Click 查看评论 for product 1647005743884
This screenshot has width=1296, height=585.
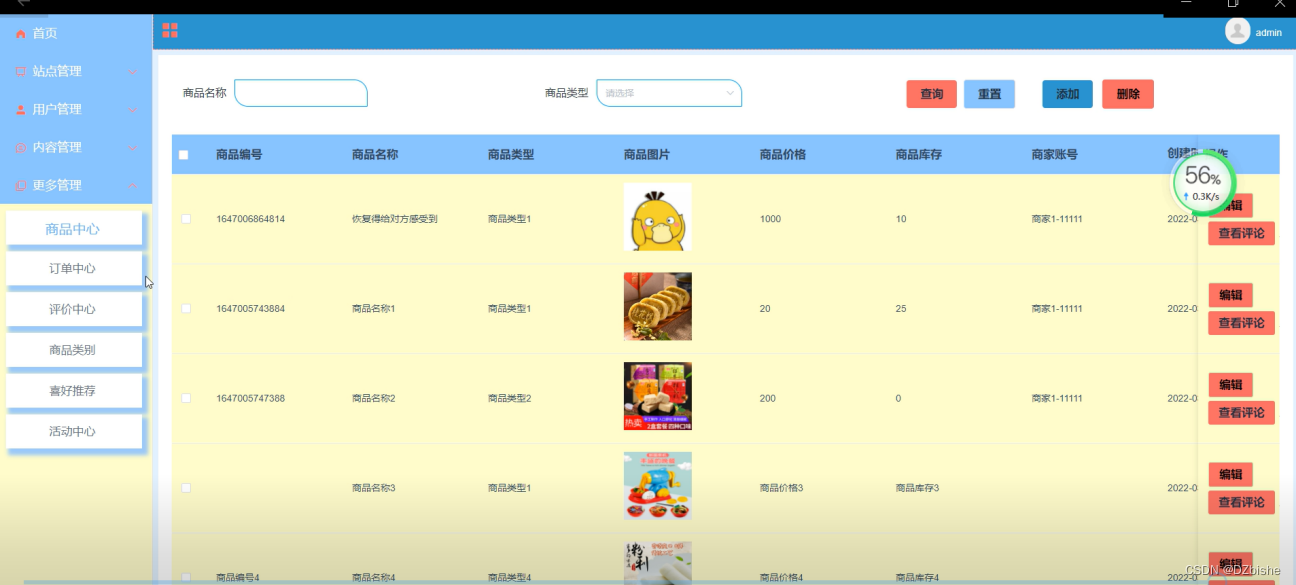coord(1242,323)
